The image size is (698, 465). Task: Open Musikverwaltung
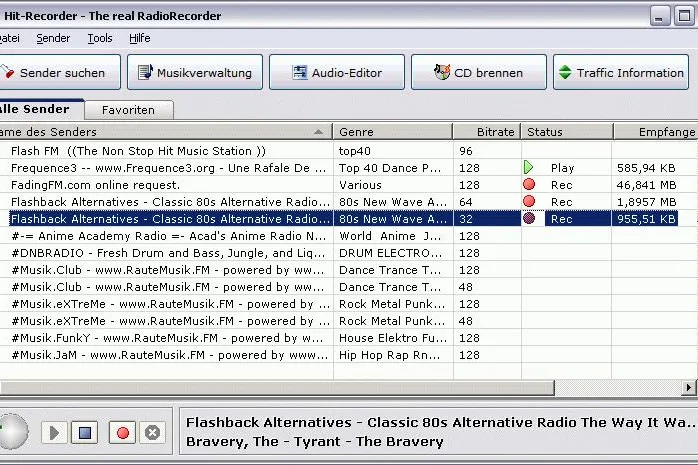click(195, 73)
